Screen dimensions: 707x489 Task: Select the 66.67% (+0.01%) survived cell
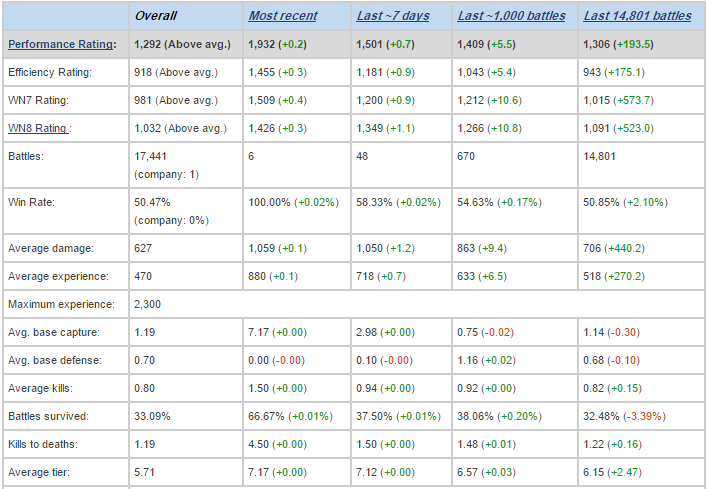(290, 416)
